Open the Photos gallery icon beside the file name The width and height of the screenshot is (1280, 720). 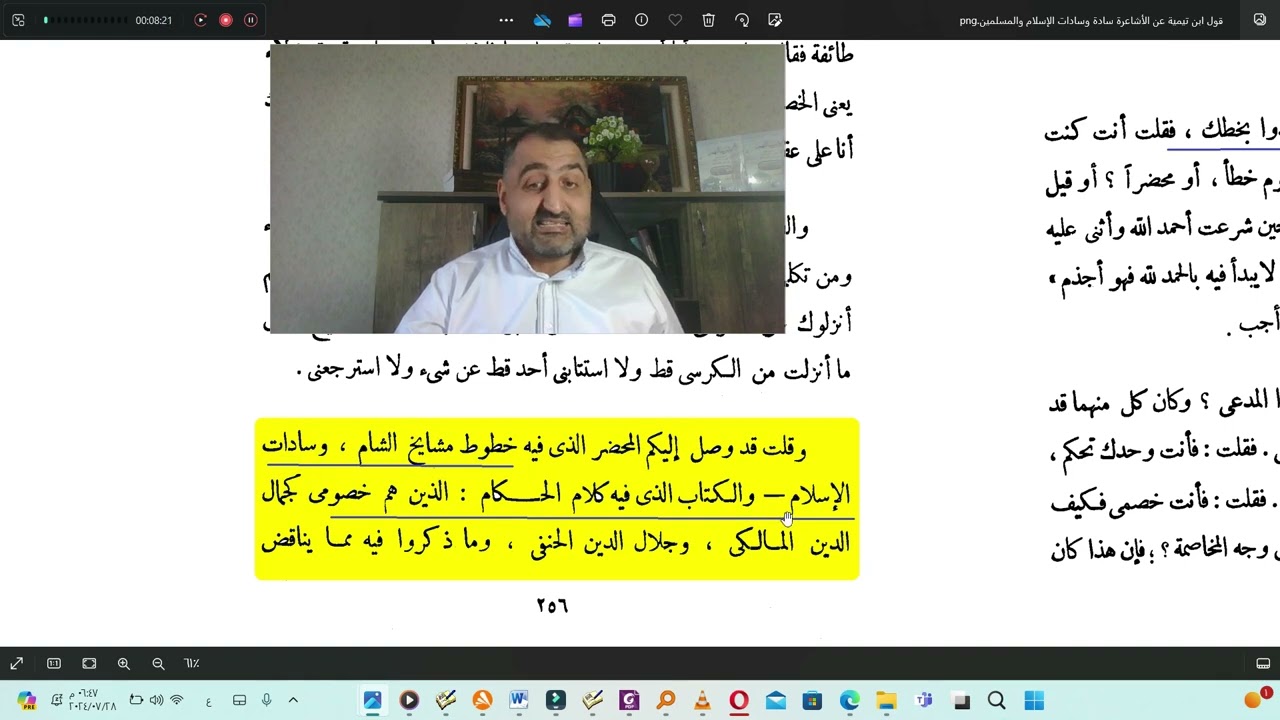pyautogui.click(x=1259, y=20)
